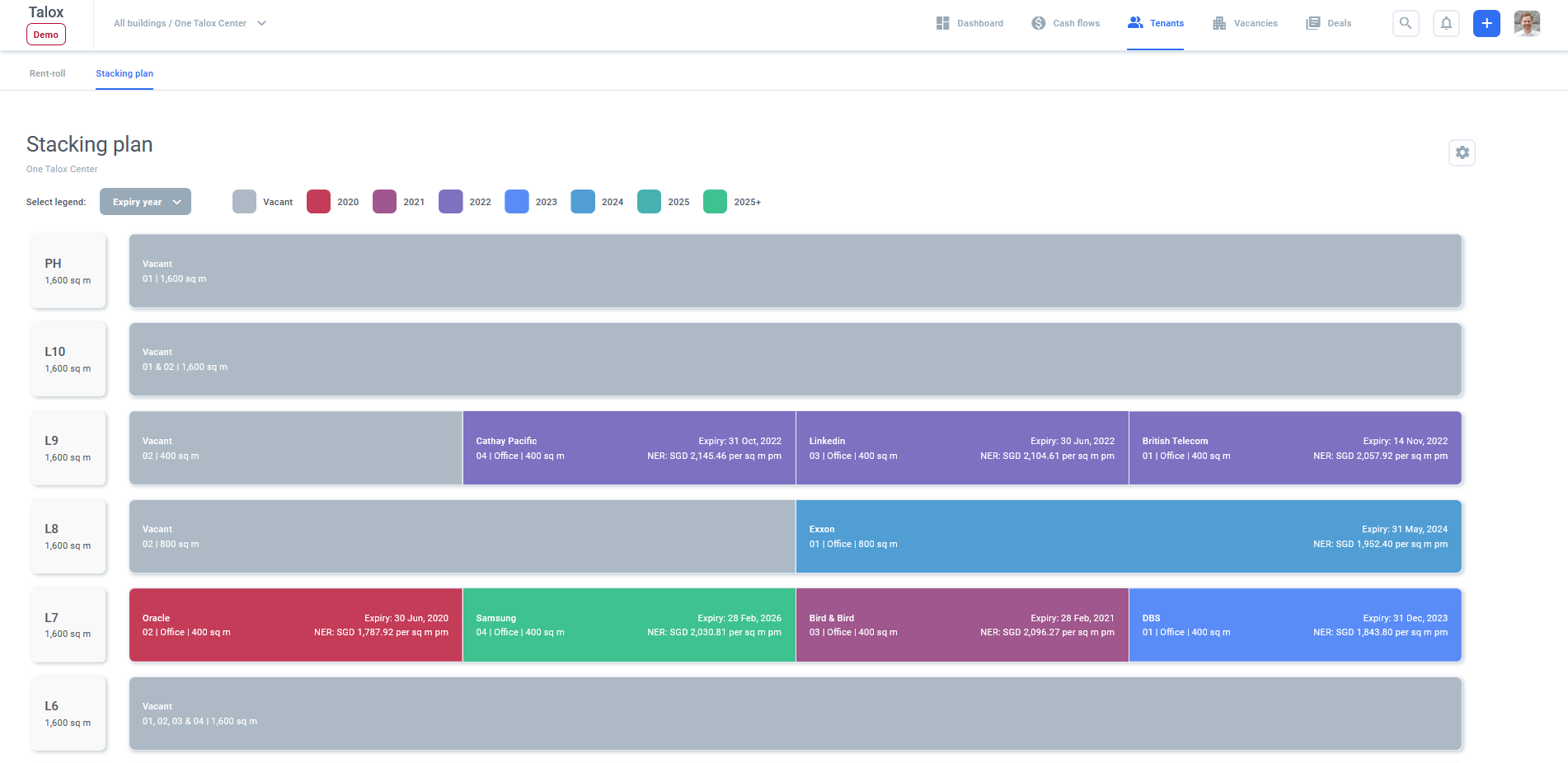
Task: Open the Samsung tenant block
Action: click(629, 625)
